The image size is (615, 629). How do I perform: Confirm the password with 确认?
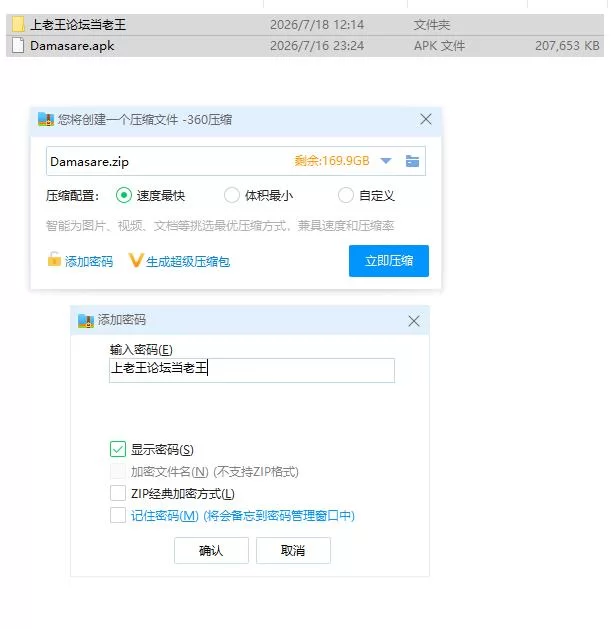pyautogui.click(x=211, y=550)
